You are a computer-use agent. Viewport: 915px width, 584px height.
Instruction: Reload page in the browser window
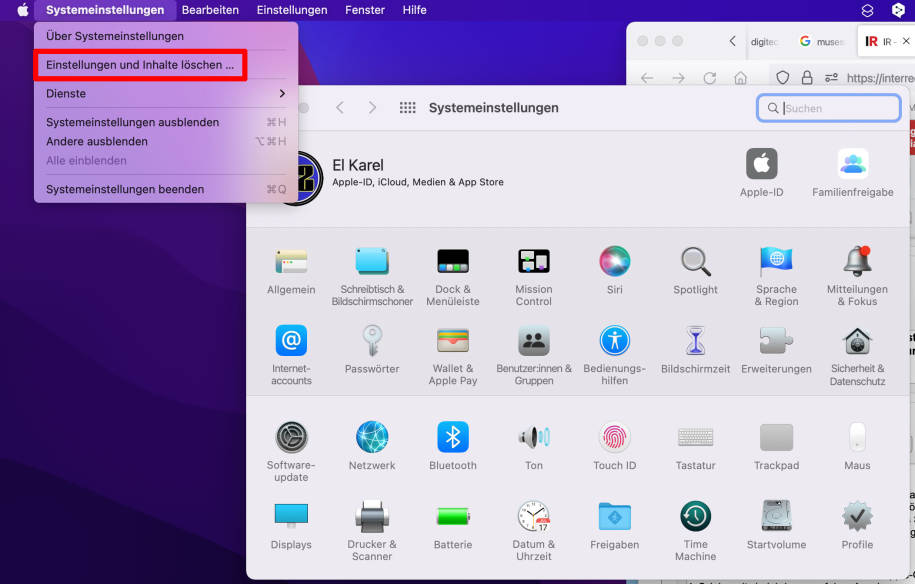[x=710, y=78]
